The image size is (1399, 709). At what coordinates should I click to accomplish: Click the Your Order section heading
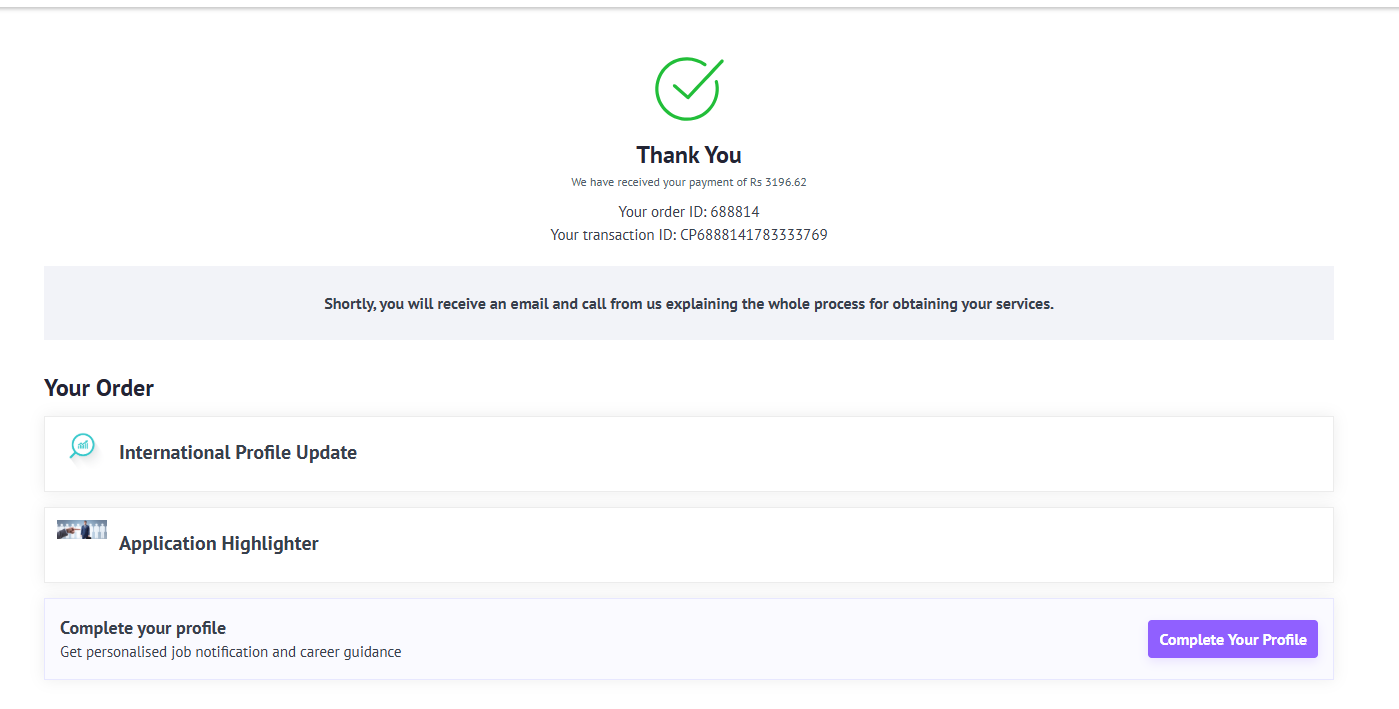[x=99, y=388]
